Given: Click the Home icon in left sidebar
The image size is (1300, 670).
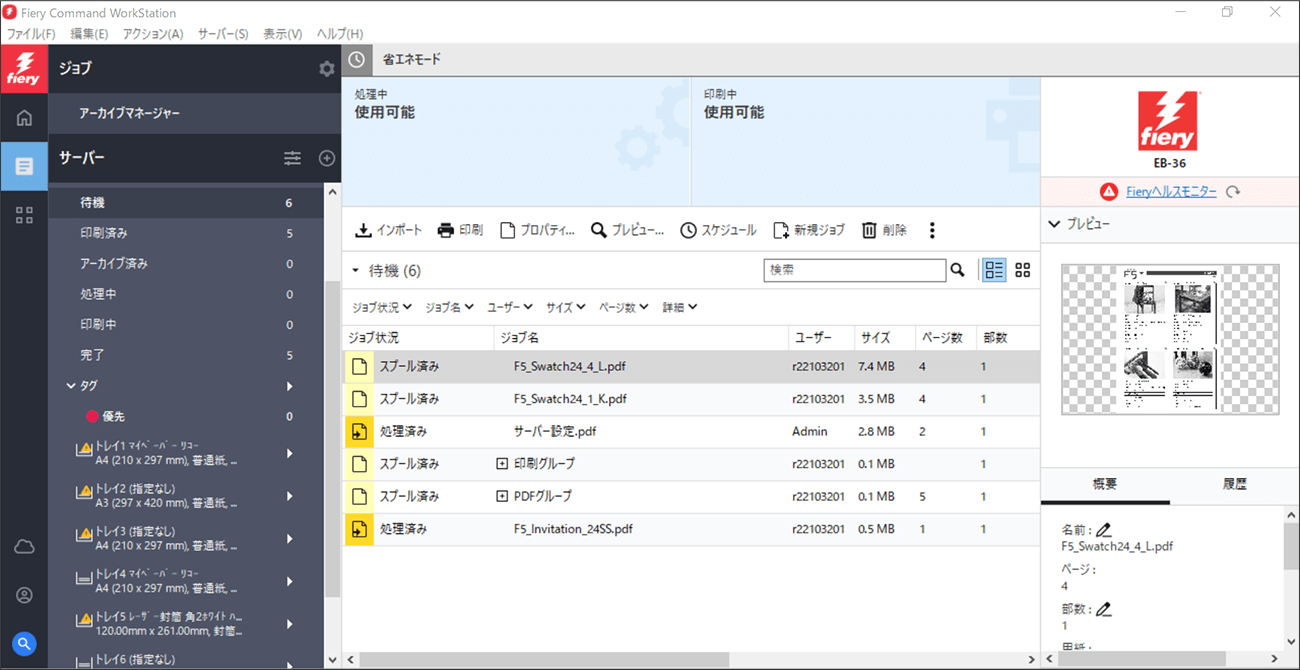Looking at the screenshot, I should tap(24, 118).
